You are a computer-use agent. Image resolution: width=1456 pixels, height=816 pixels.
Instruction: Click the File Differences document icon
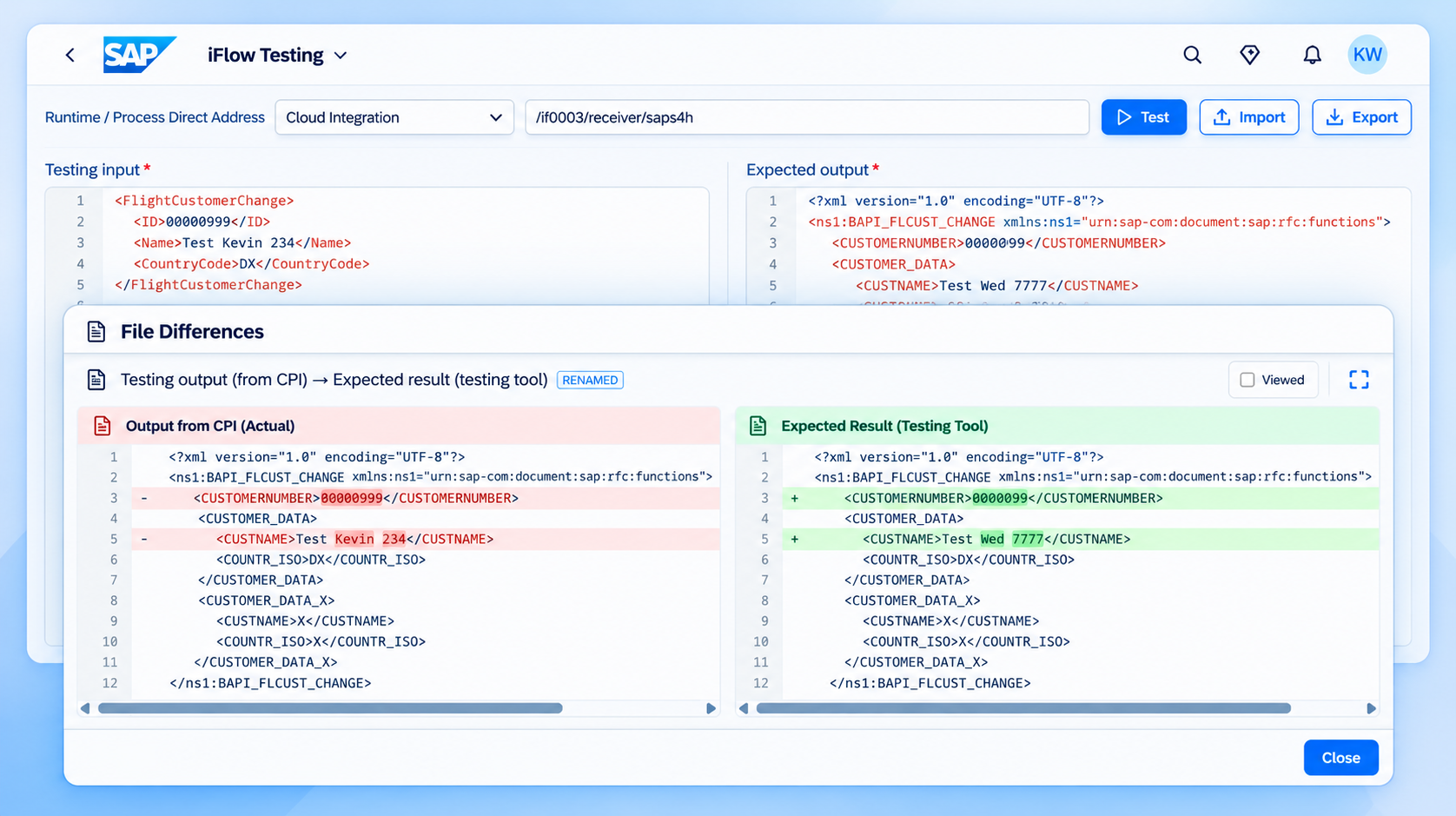coord(96,332)
